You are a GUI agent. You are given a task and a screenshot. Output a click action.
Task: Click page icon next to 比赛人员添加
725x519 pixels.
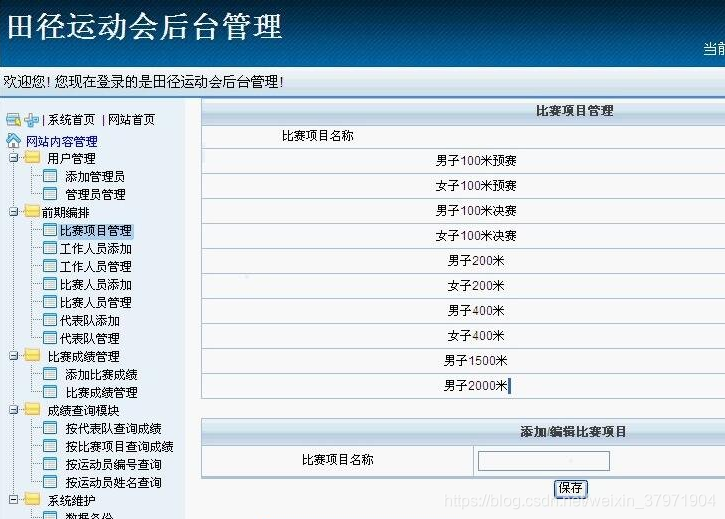point(50,284)
